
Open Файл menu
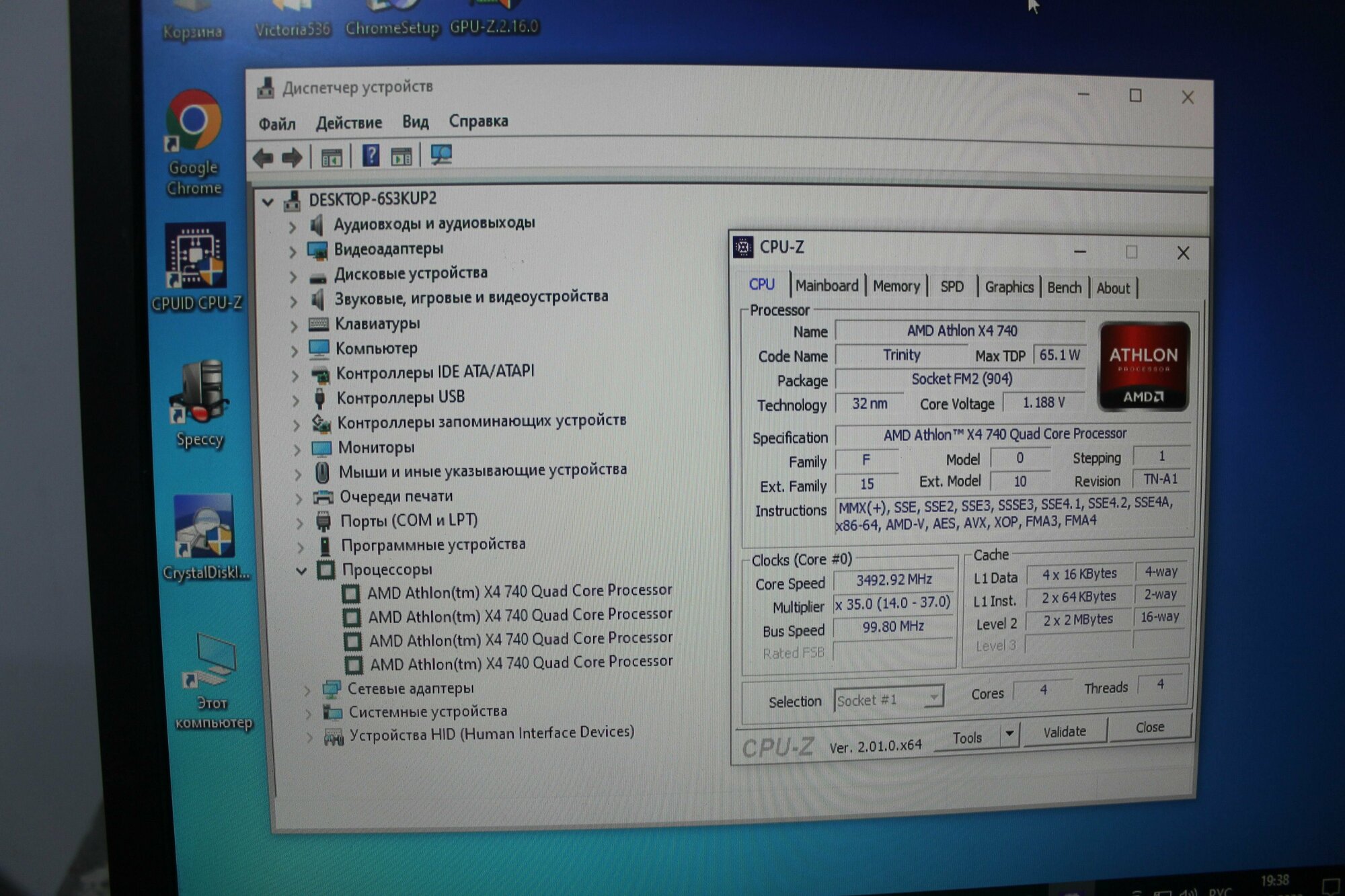(x=277, y=124)
